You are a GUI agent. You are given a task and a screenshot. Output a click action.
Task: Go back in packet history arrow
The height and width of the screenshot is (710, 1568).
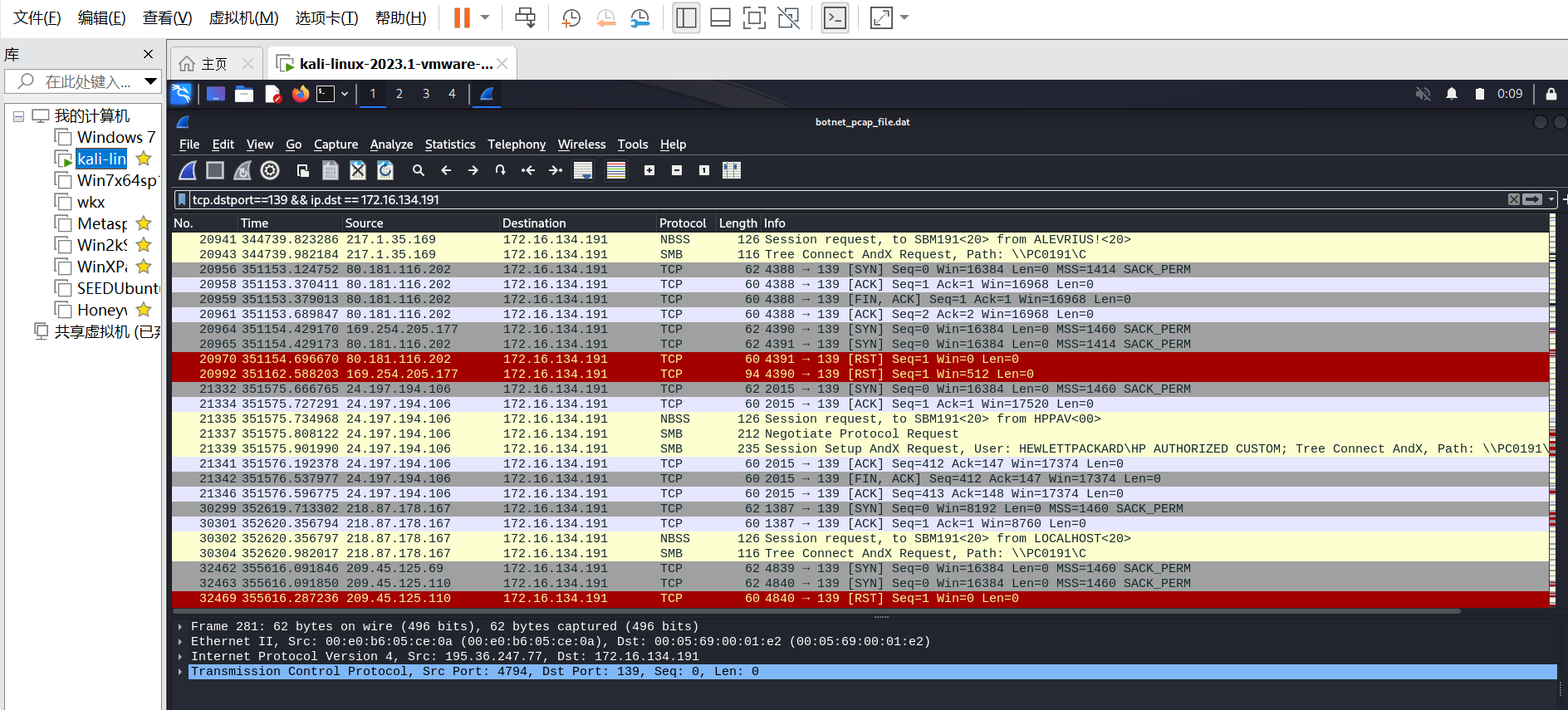(446, 170)
